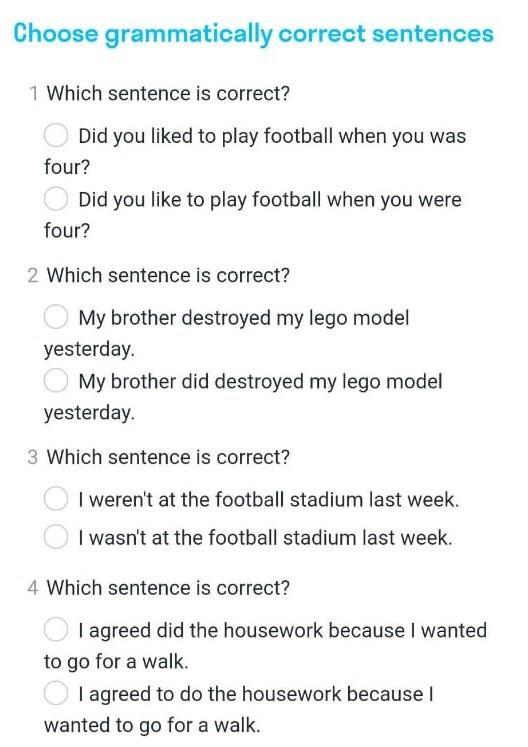Click label 'My brother destroyed my lego model'
528x747 pixels.
[x=244, y=318]
